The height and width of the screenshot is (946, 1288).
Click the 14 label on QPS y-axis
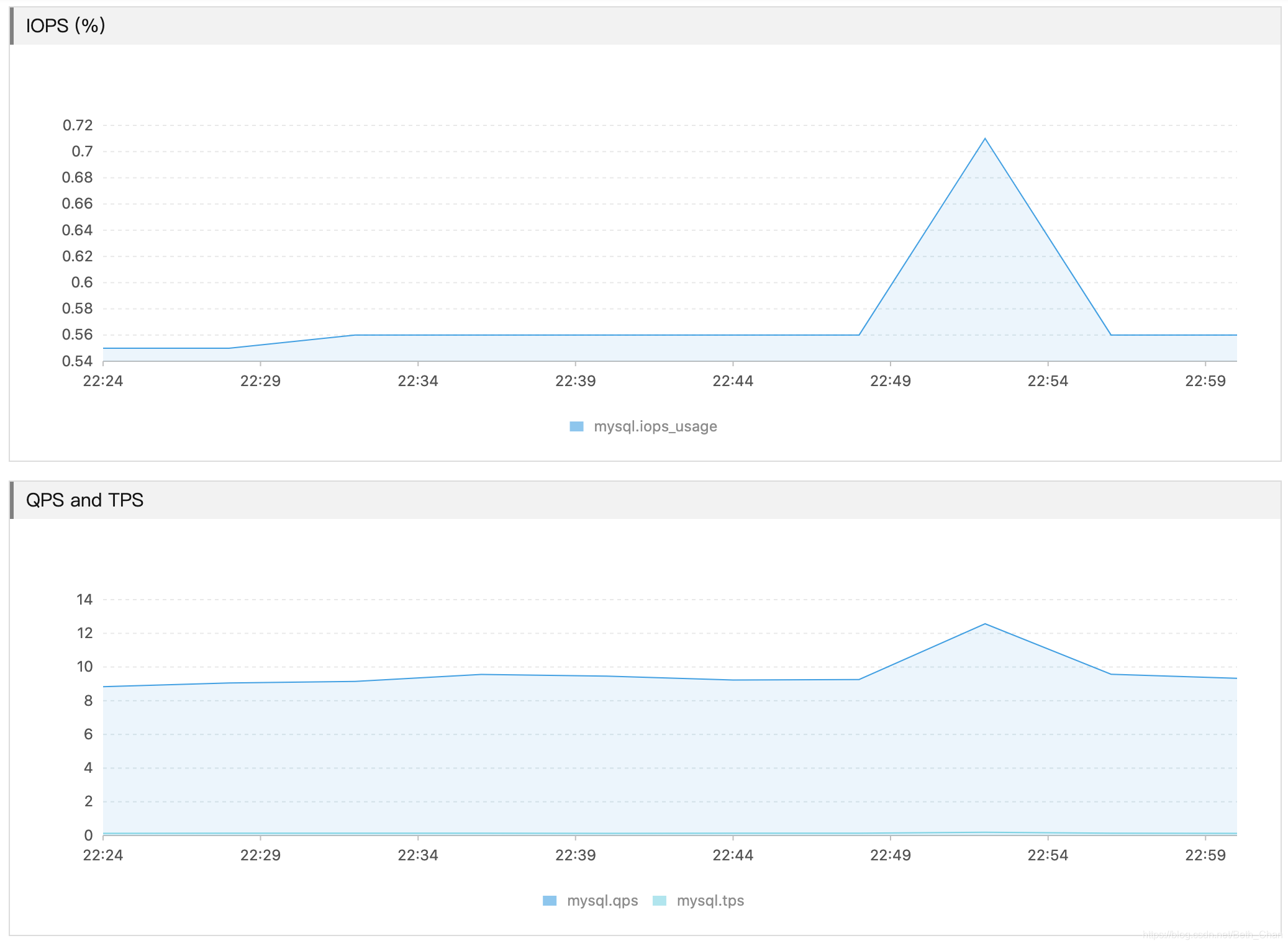[84, 600]
